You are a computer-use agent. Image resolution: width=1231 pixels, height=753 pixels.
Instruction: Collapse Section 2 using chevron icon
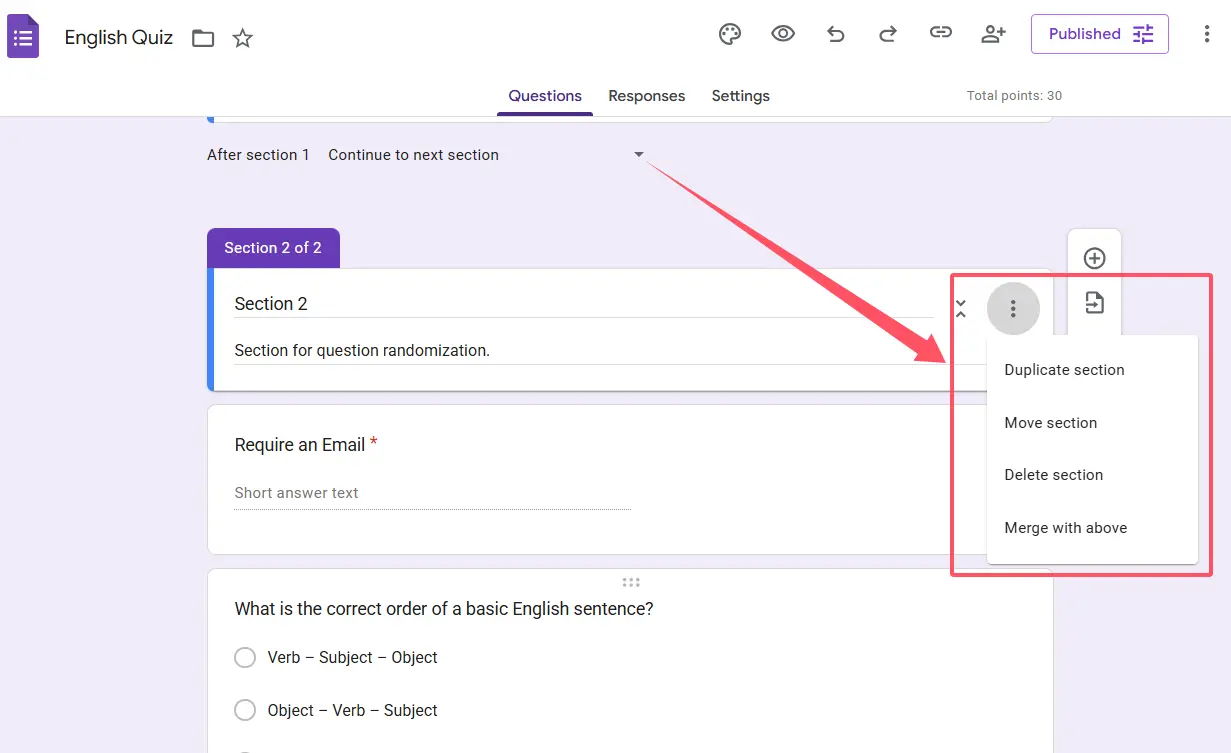[x=961, y=308]
